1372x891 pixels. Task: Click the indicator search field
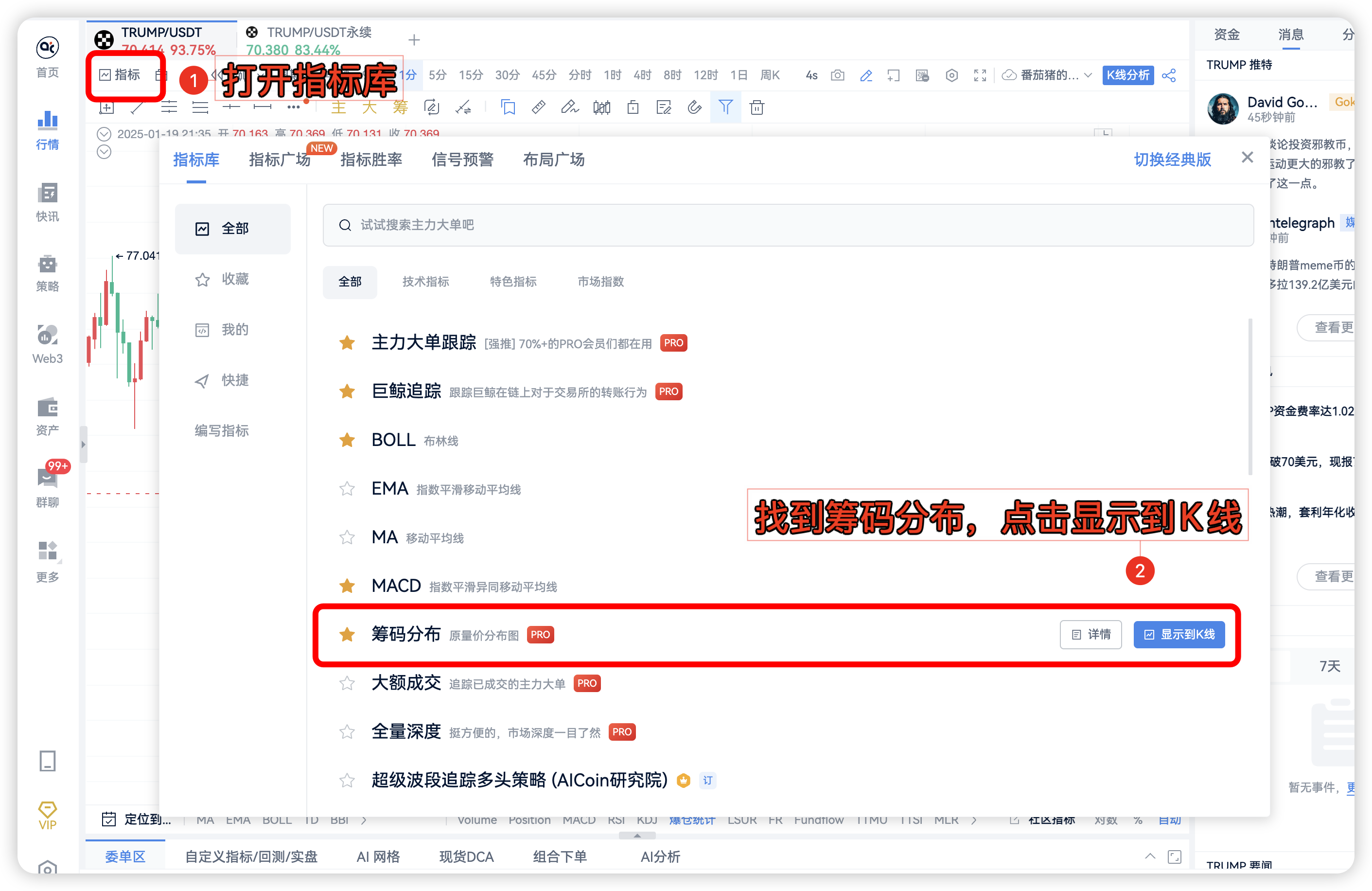pyautogui.click(x=788, y=225)
